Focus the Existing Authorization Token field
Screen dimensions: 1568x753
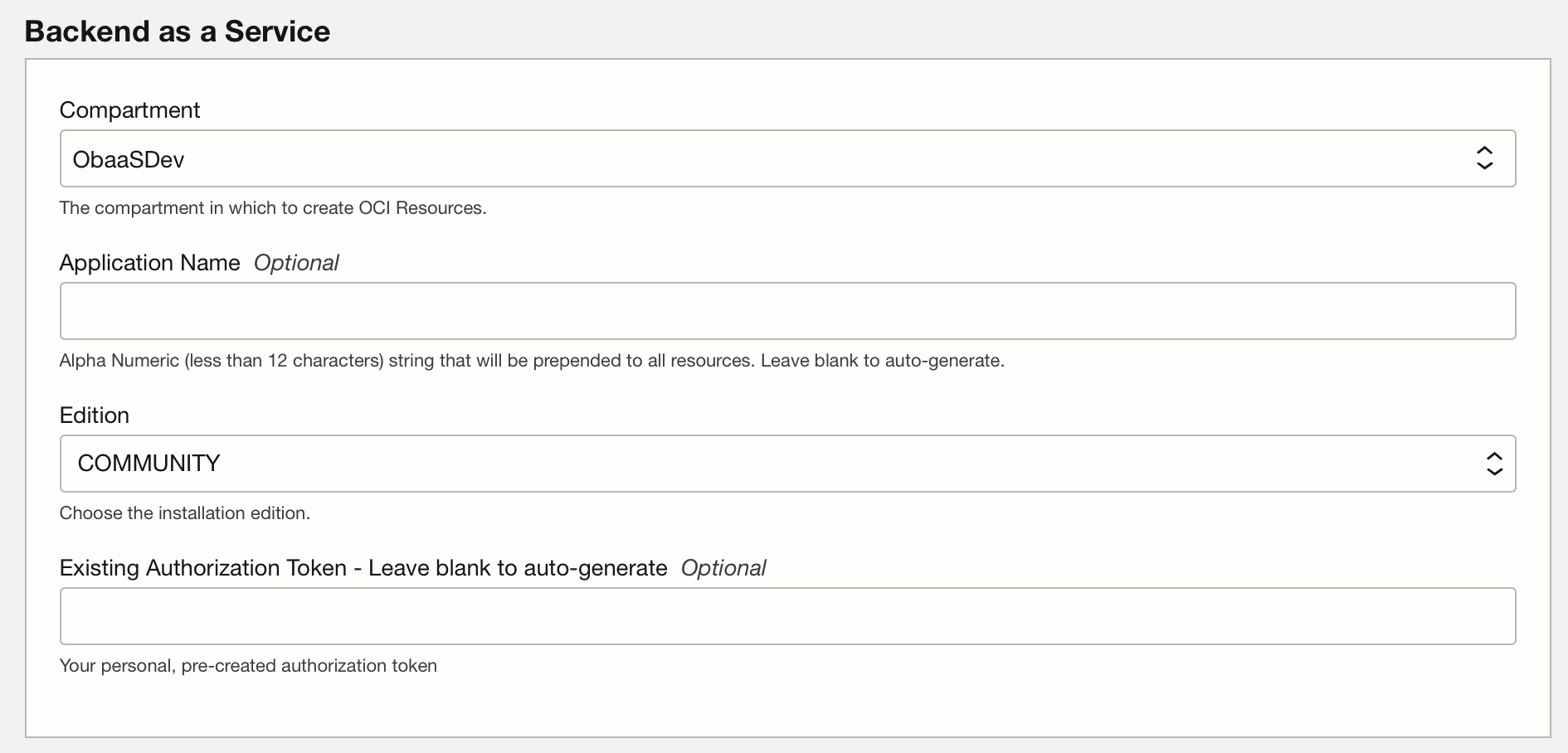tap(786, 616)
